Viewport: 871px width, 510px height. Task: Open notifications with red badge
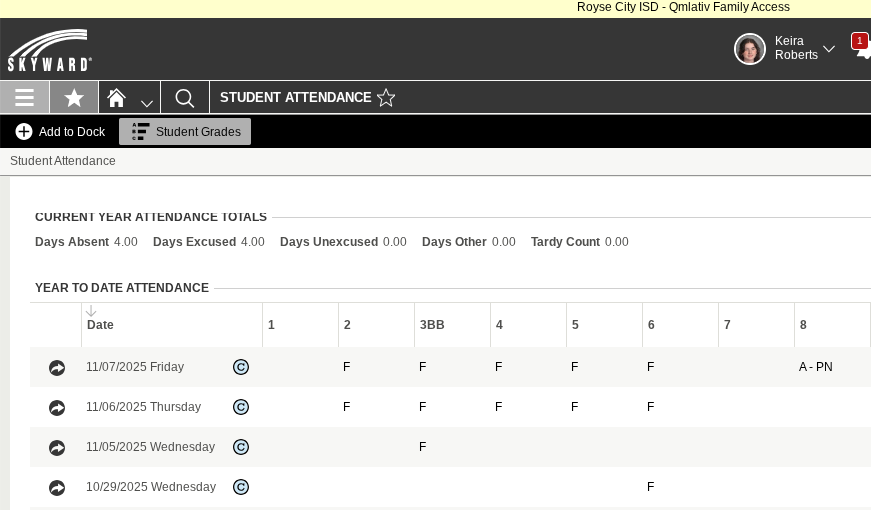pos(861,47)
